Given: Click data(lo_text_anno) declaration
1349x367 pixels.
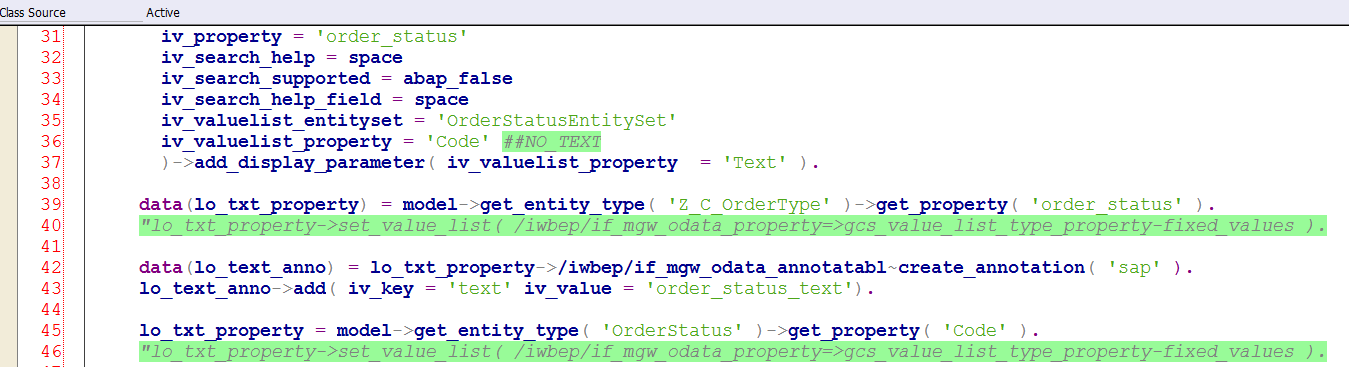Looking at the screenshot, I should (238, 268).
